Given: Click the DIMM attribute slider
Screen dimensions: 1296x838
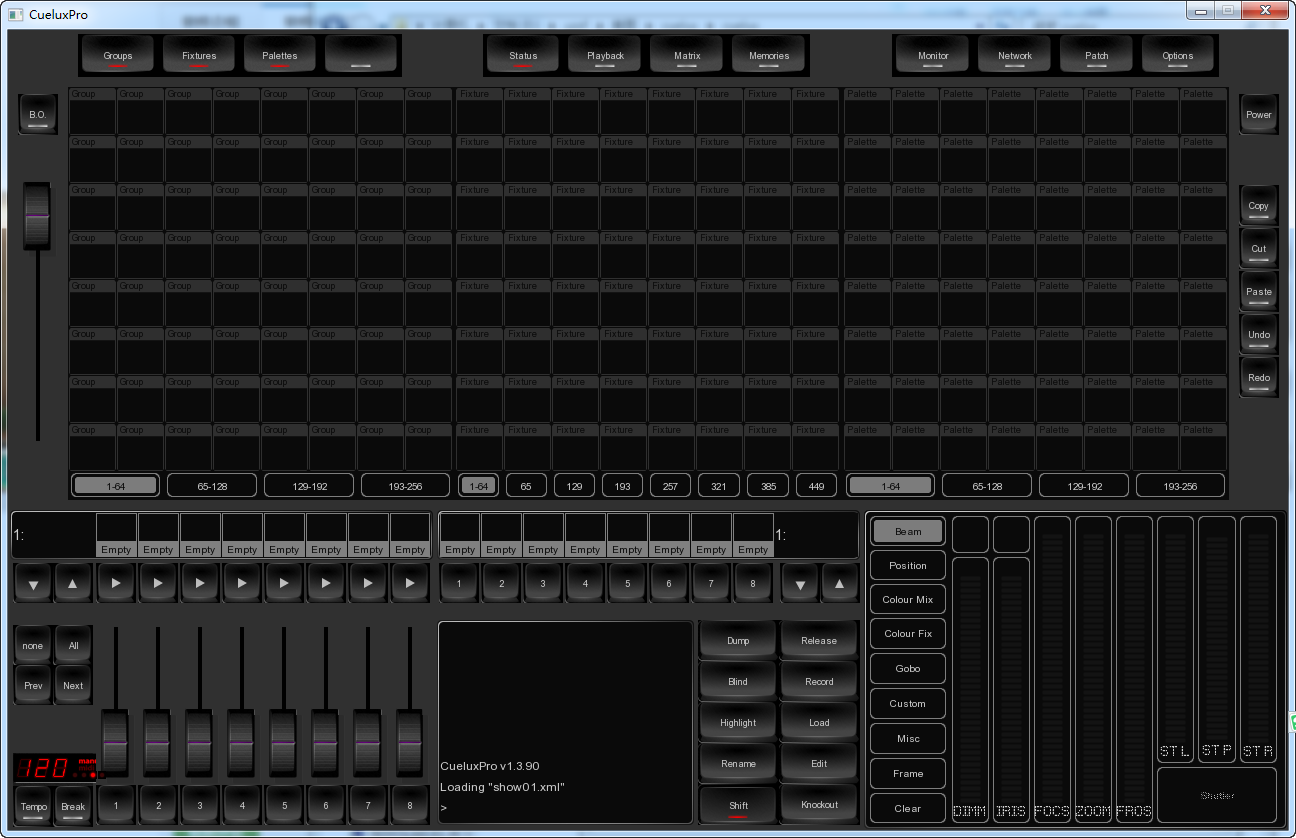Looking at the screenshot, I should coord(970,689).
